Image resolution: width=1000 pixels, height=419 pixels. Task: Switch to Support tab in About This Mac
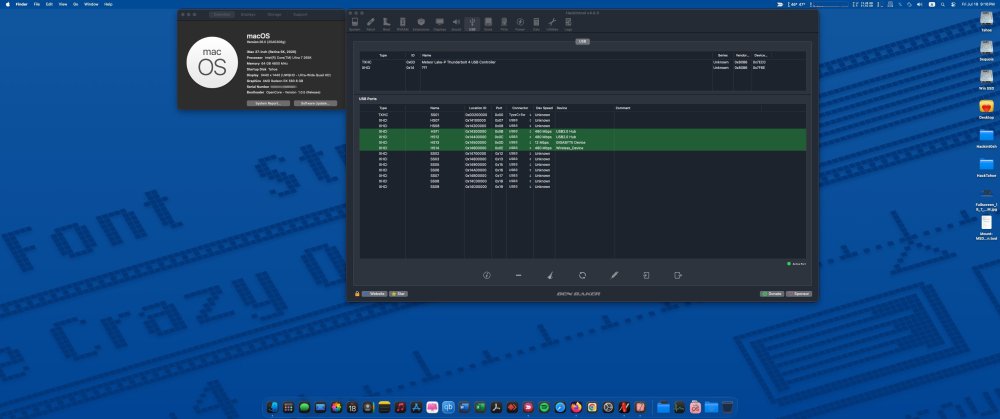(300, 14)
